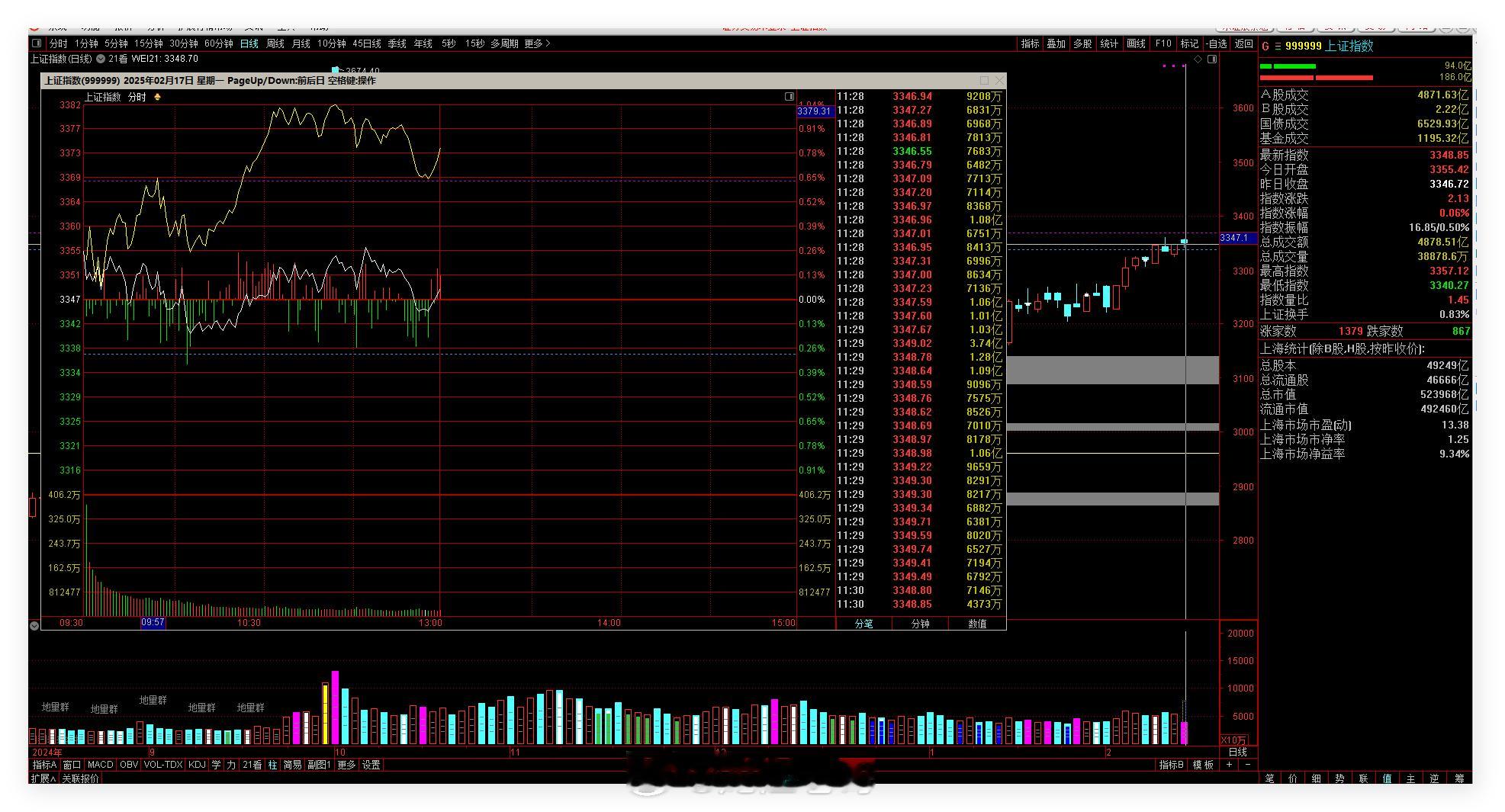Click 叠加 overlay button

click(1056, 43)
